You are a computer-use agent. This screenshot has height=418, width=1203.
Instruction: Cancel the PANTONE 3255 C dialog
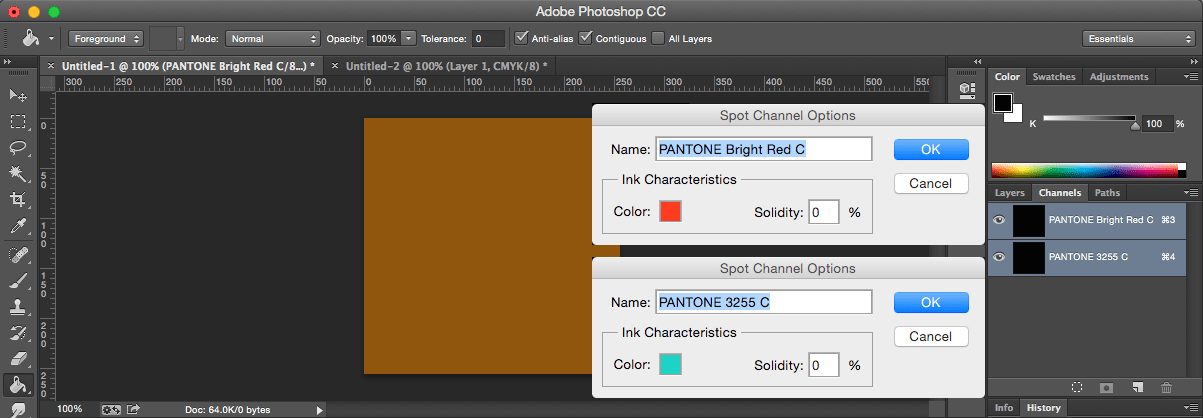931,337
